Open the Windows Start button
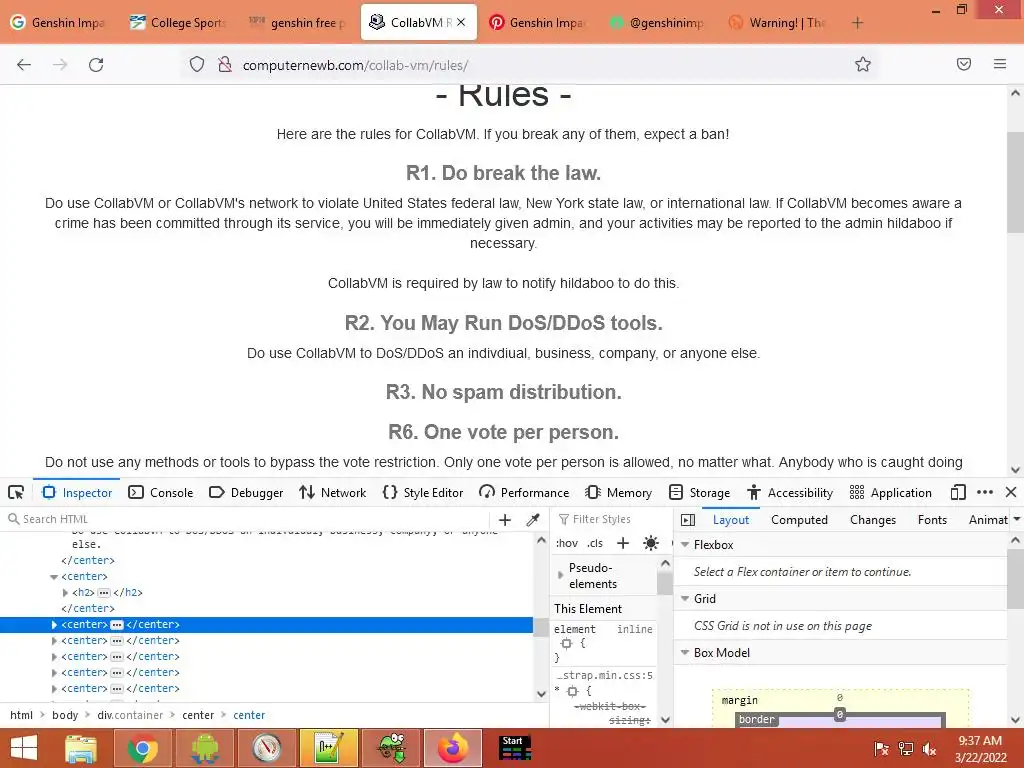The width and height of the screenshot is (1024, 768). tap(24, 748)
